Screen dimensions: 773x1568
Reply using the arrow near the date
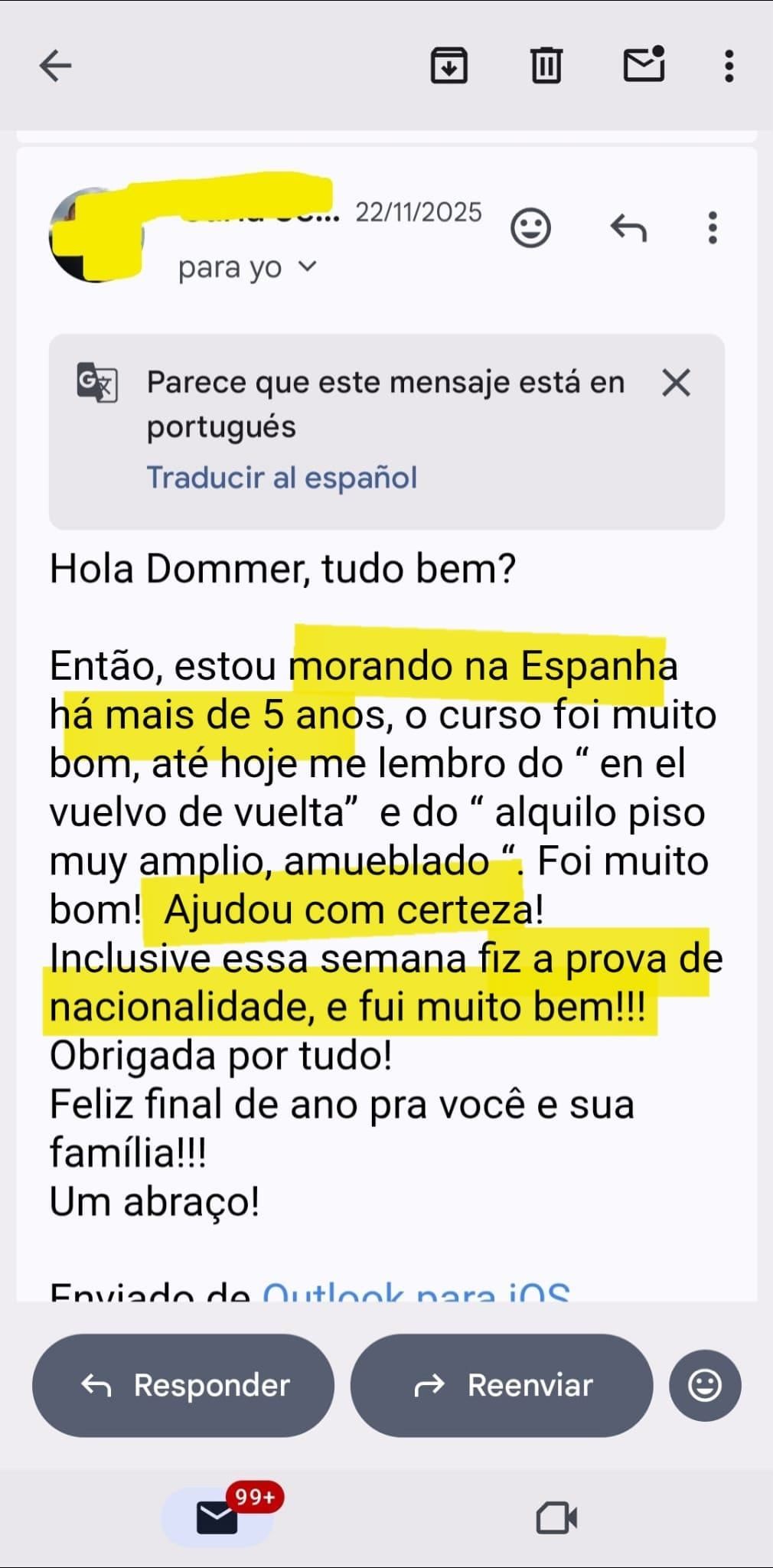coord(628,227)
